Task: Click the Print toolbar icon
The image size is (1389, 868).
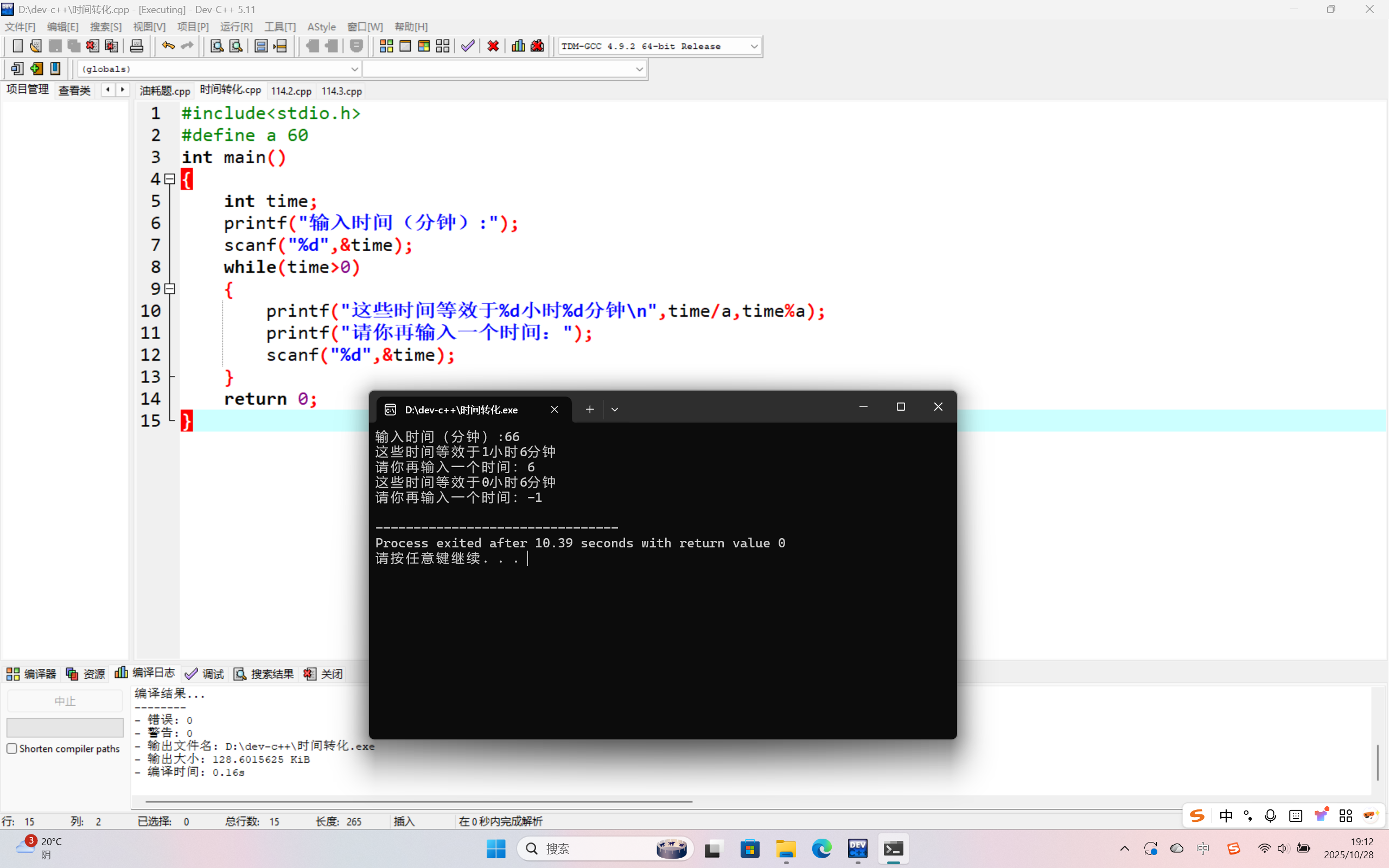Action: coord(137,46)
